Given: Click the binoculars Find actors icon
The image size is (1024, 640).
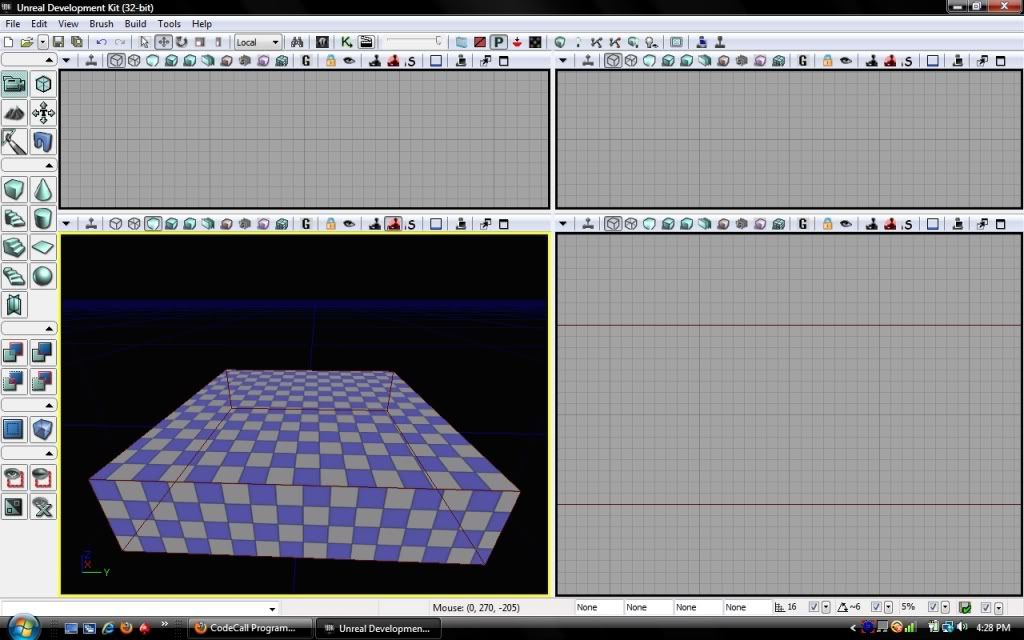Looking at the screenshot, I should (297, 42).
